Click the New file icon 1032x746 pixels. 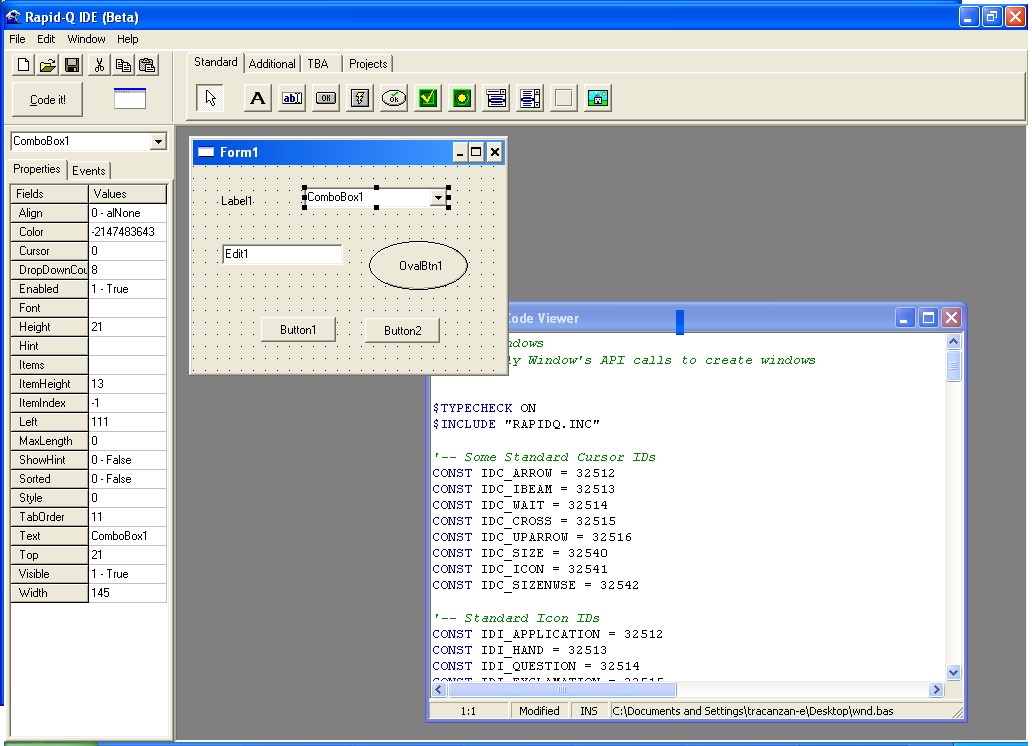click(x=23, y=65)
